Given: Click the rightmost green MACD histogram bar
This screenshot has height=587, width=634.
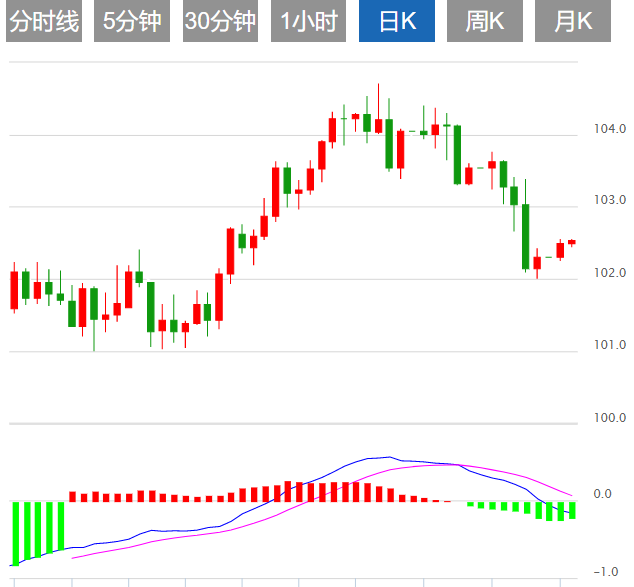Looking at the screenshot, I should (572, 510).
